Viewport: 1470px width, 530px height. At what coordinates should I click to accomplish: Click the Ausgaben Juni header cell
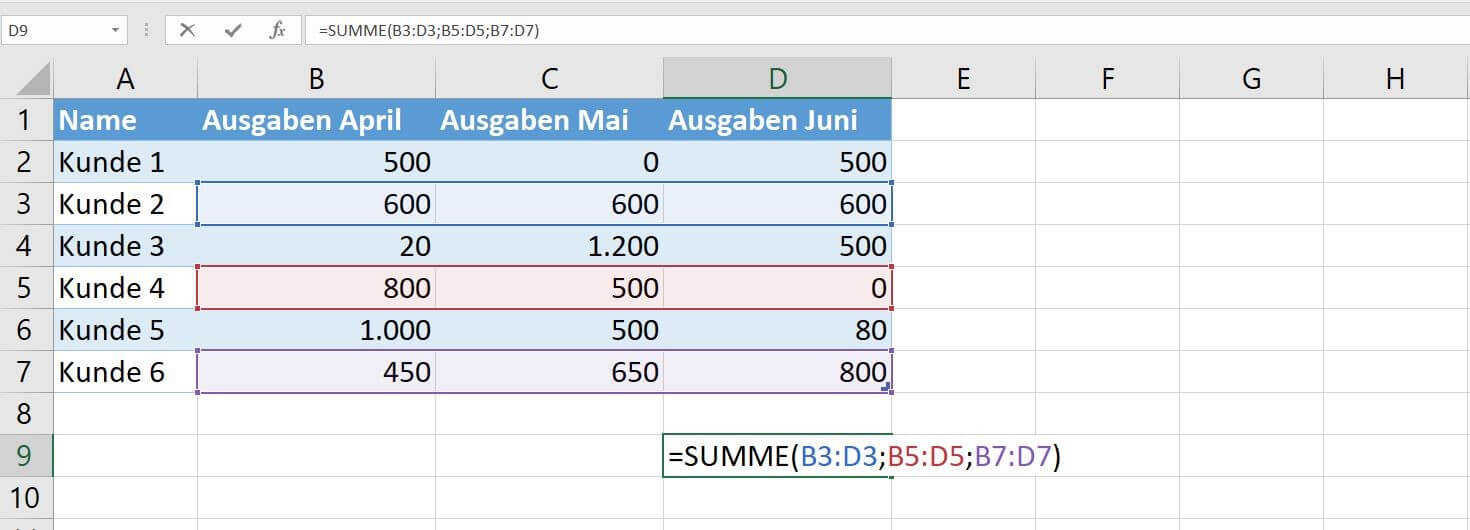point(777,120)
